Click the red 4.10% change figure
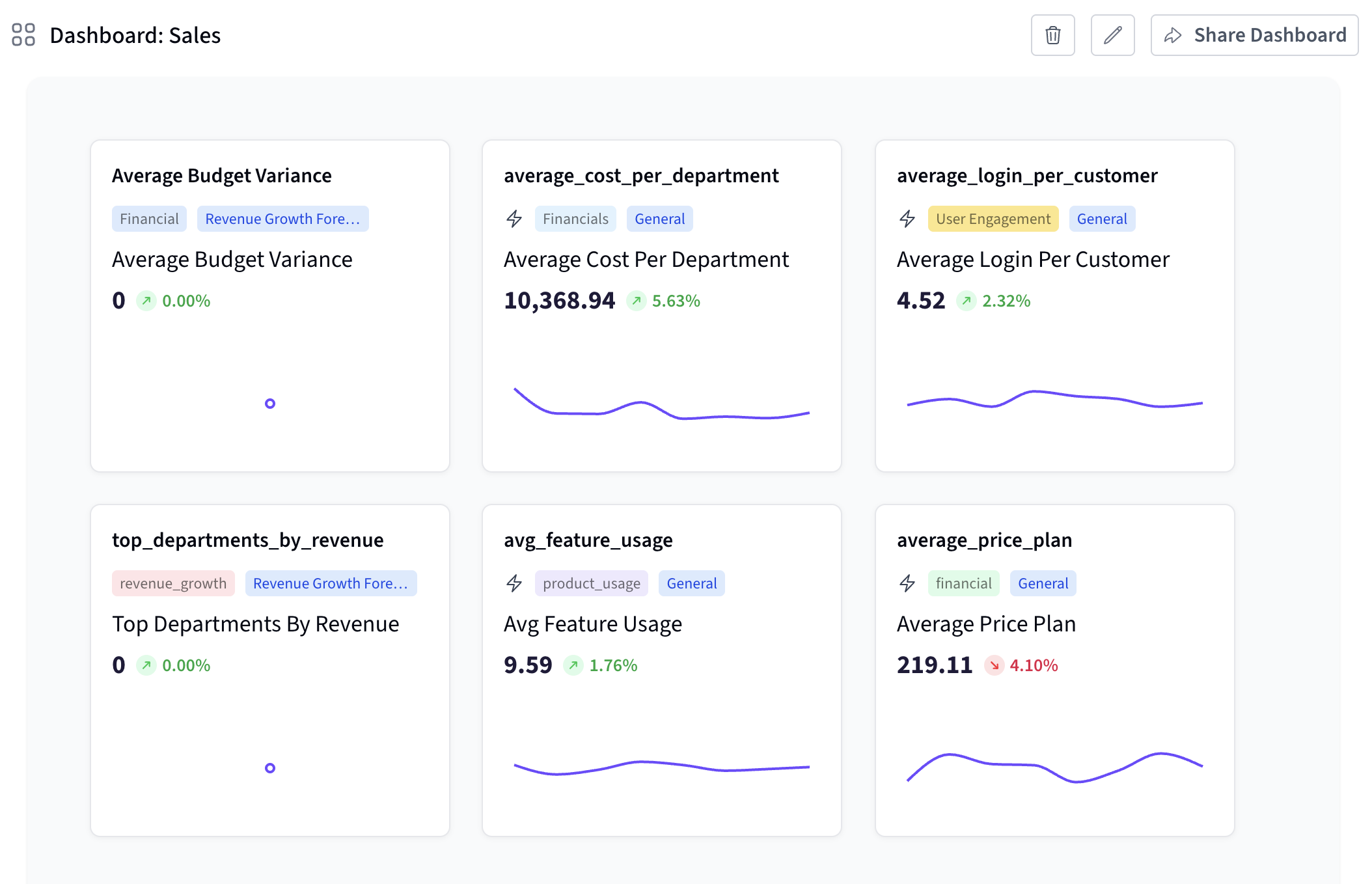 (x=1034, y=665)
